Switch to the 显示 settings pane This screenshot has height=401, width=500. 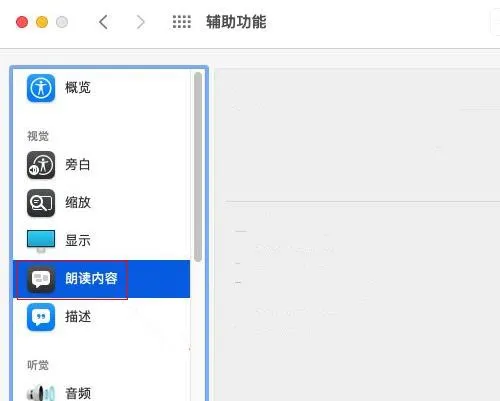point(102,241)
